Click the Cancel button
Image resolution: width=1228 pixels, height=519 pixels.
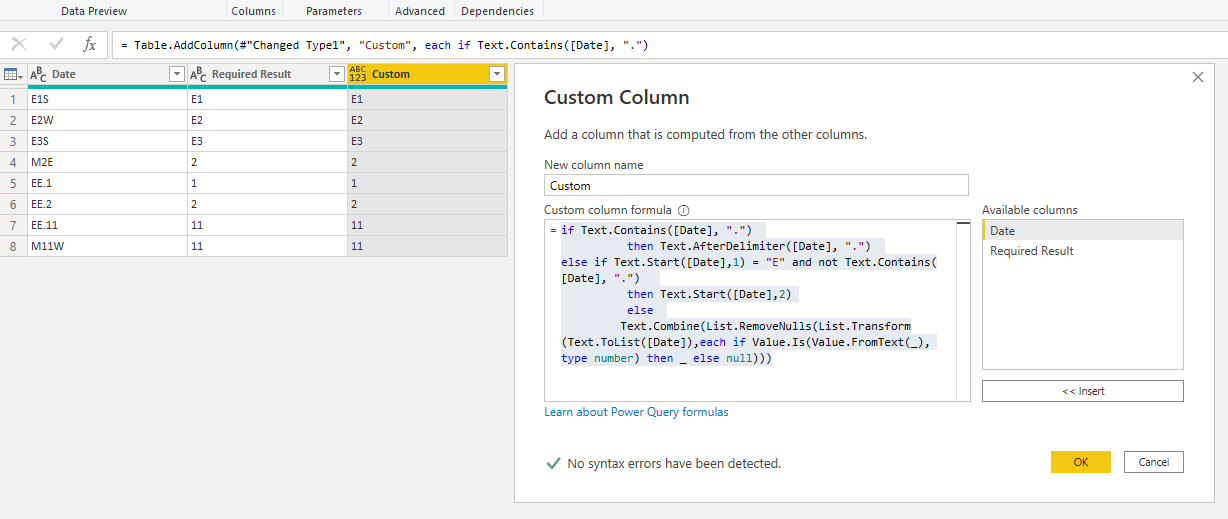1154,462
